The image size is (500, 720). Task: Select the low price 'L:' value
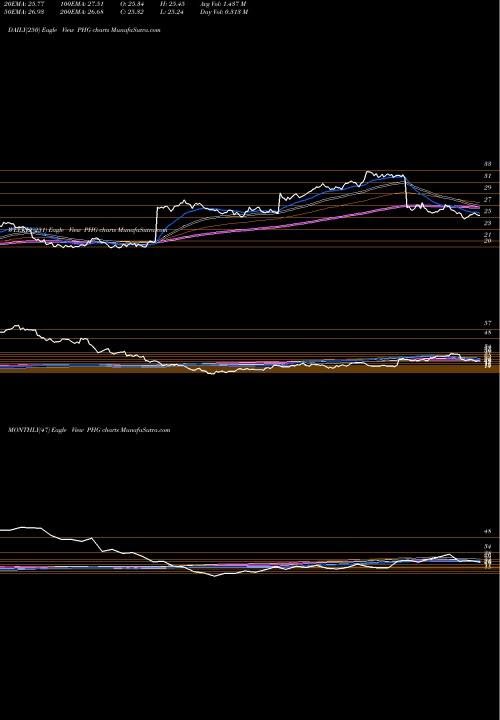174,12
